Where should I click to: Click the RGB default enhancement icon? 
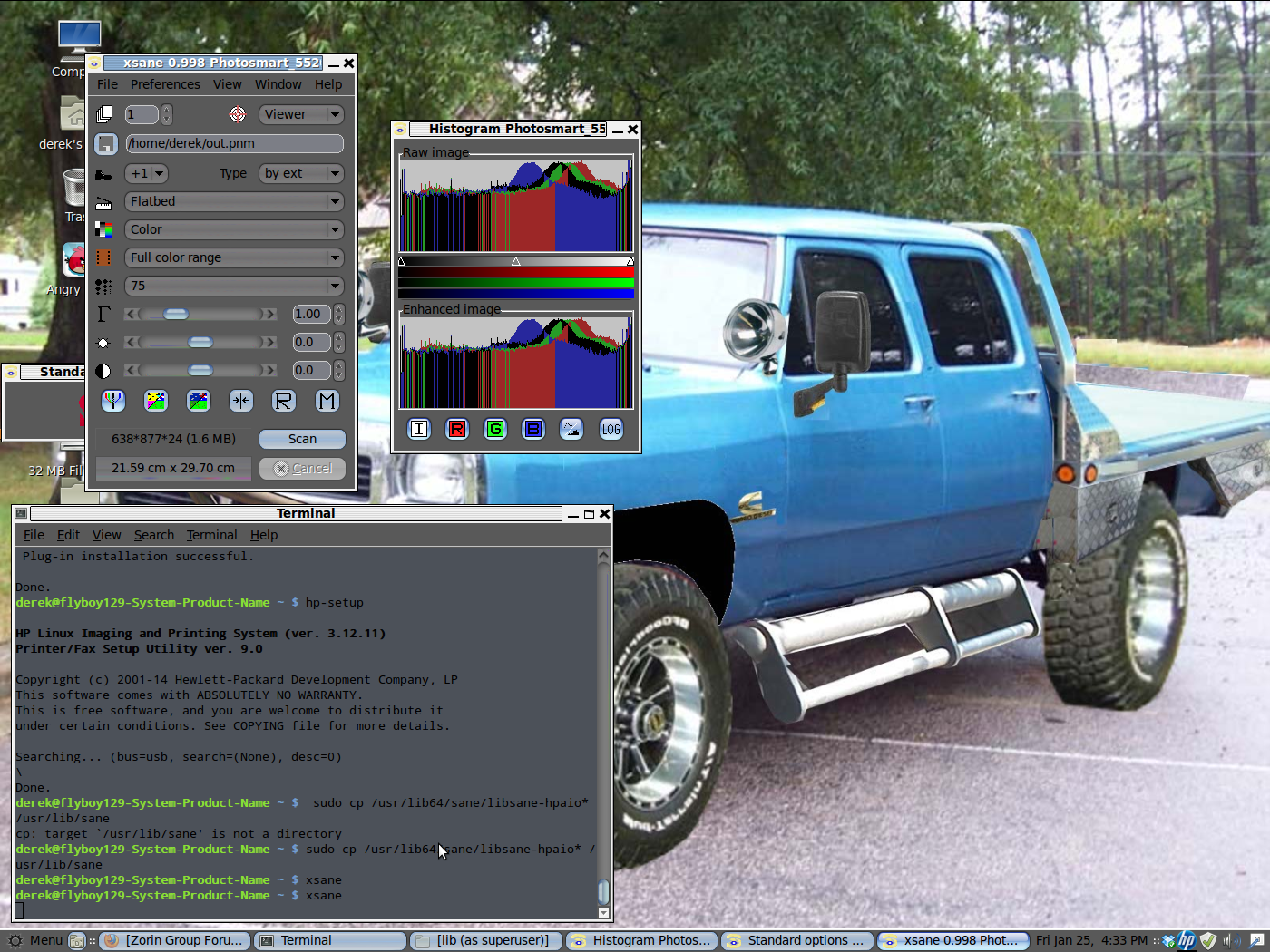coord(112,401)
